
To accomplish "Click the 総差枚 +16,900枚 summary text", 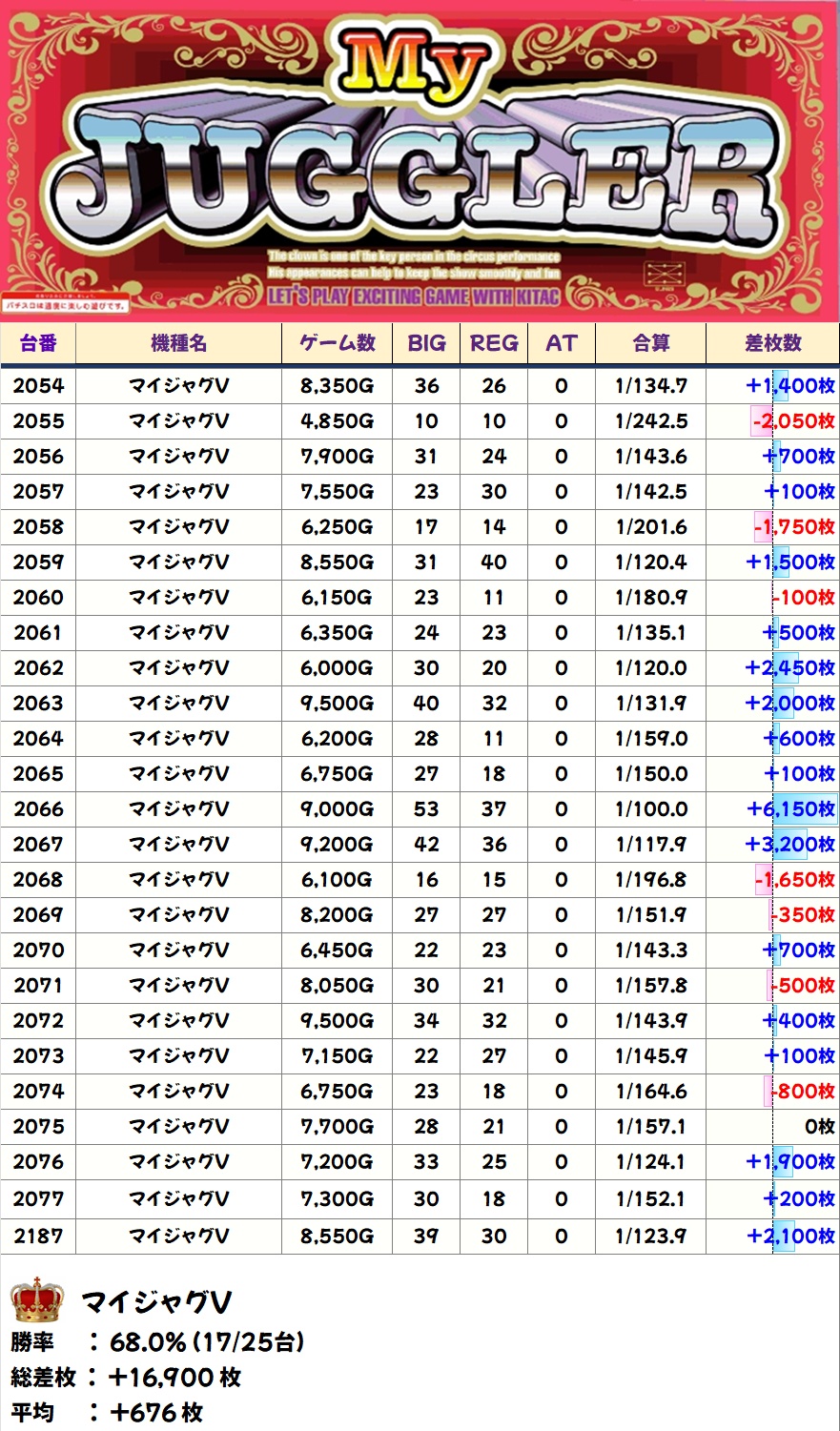I will coord(126,1378).
